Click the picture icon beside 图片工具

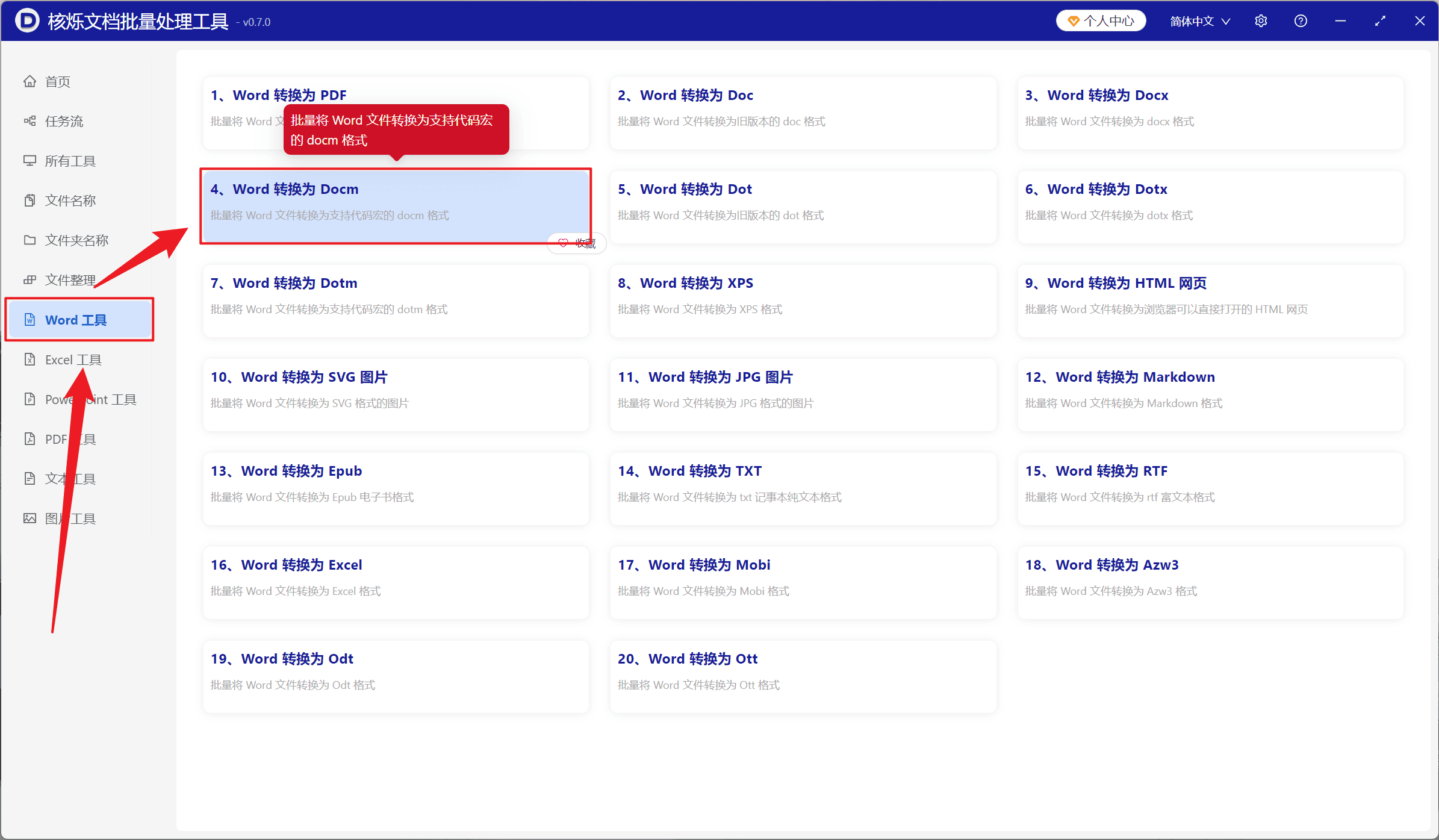[x=30, y=518]
